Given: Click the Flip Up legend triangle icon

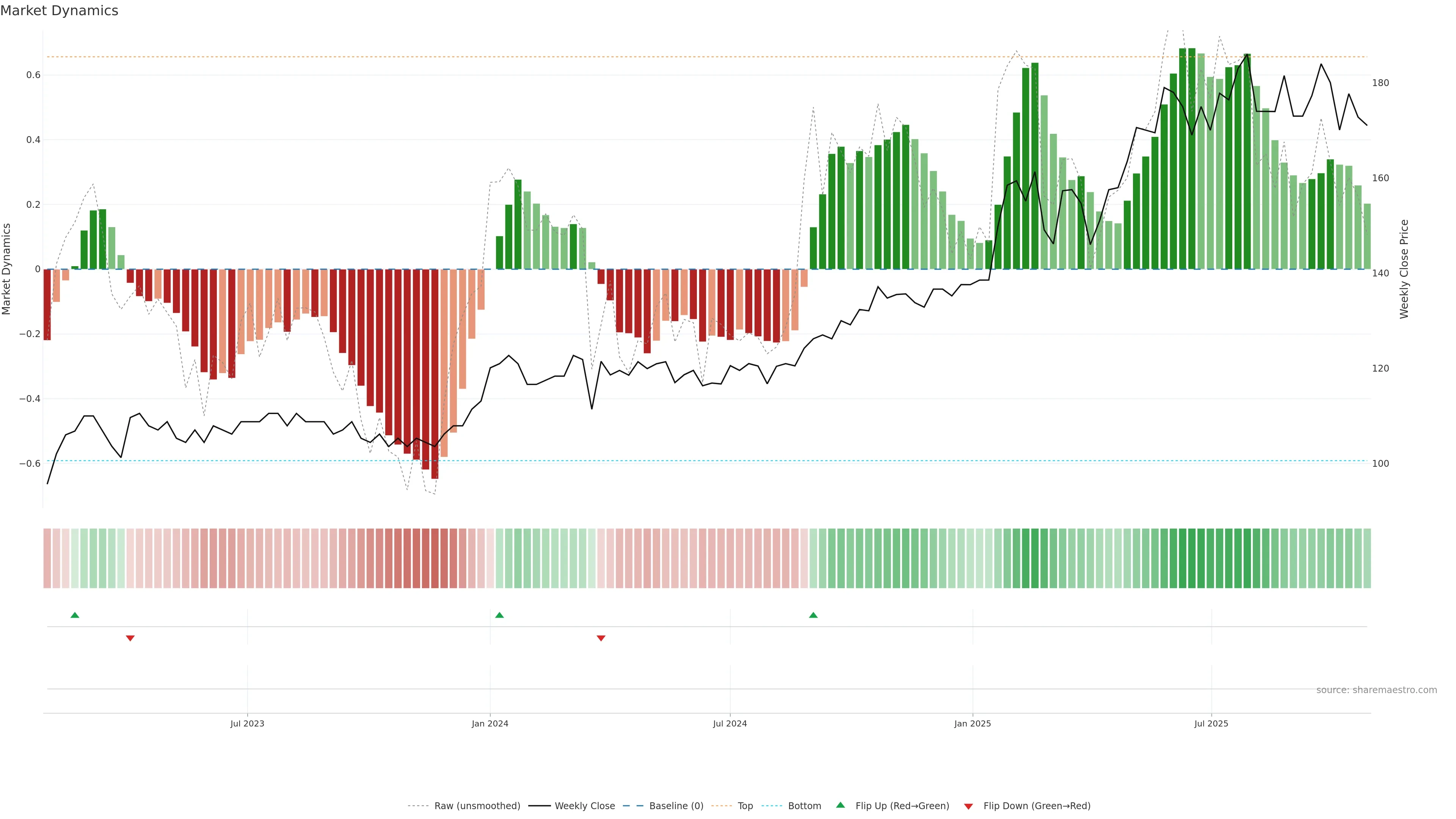Looking at the screenshot, I should [x=841, y=805].
